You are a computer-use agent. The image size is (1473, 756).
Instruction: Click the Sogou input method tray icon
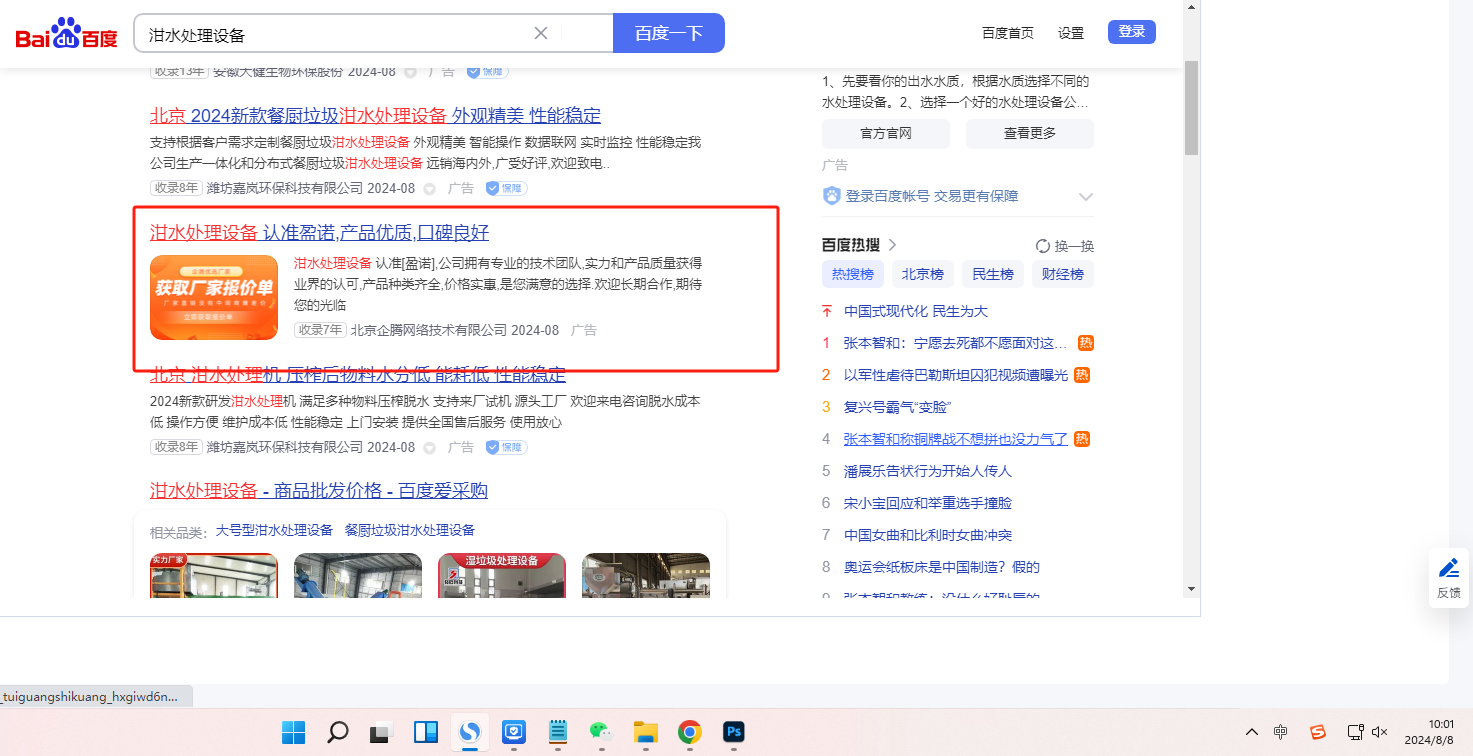[x=1318, y=732]
